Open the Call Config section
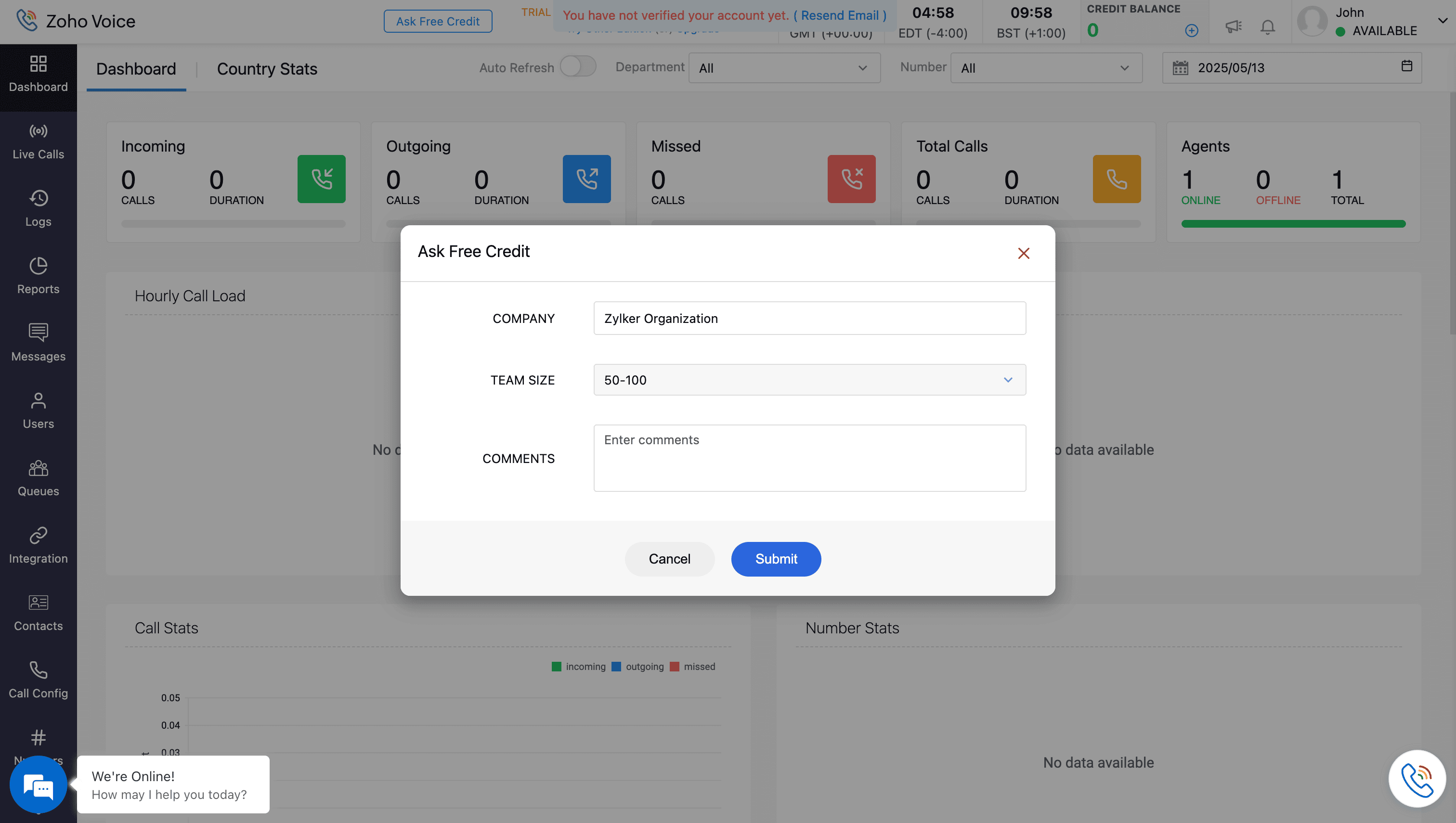1456x823 pixels. pyautogui.click(x=38, y=679)
